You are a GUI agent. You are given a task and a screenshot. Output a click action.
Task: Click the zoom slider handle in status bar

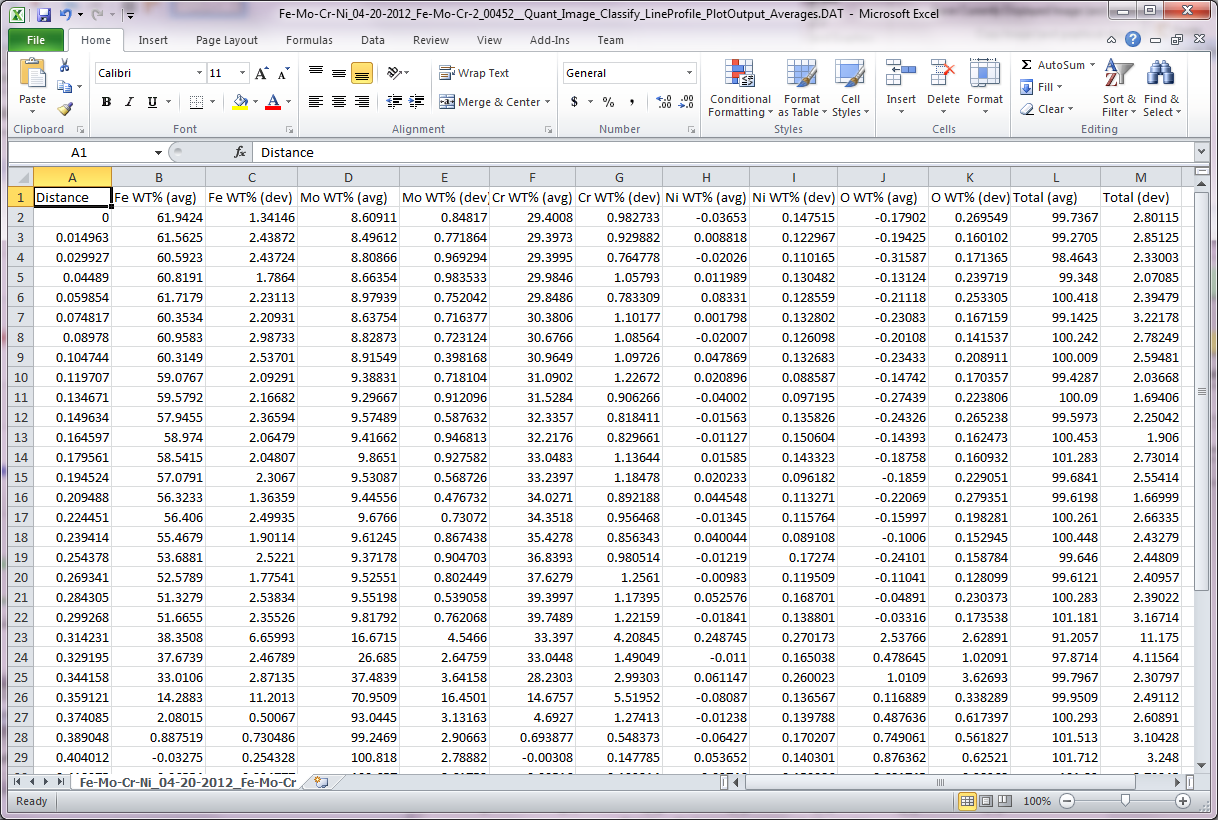click(1126, 801)
